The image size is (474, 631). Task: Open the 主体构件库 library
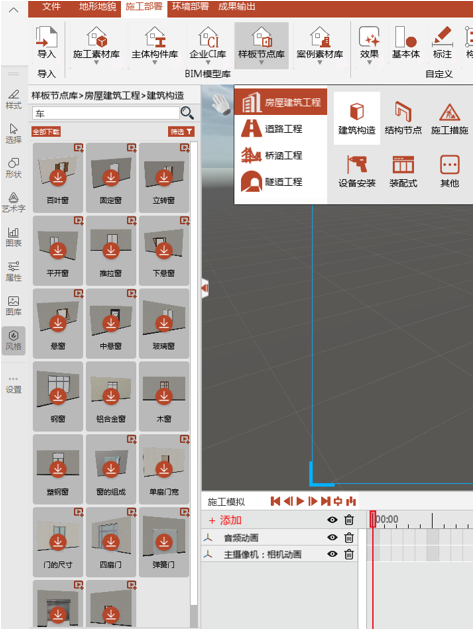[155, 42]
